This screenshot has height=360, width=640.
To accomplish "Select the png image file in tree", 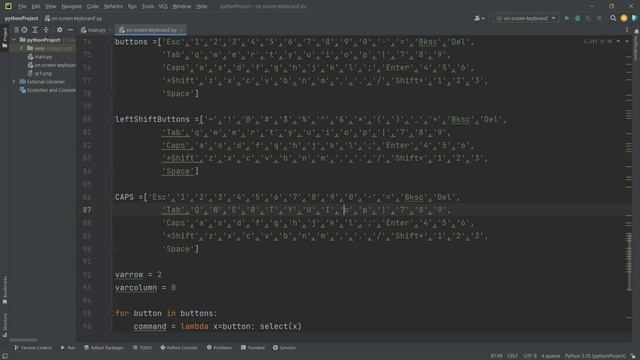I will click(x=40, y=73).
